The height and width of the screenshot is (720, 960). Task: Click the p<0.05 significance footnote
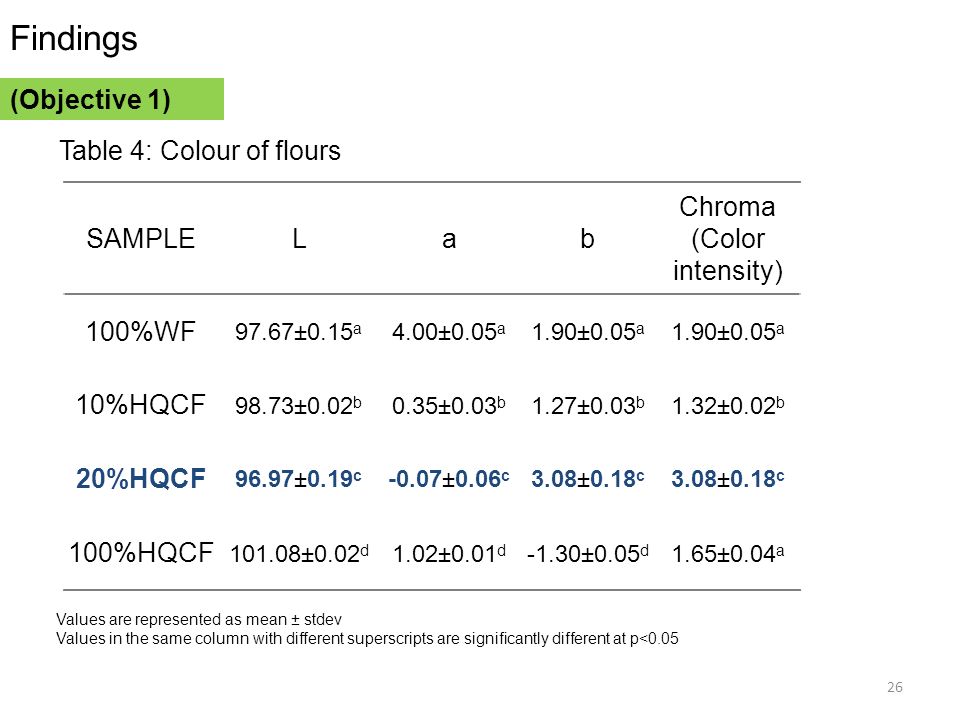point(367,639)
